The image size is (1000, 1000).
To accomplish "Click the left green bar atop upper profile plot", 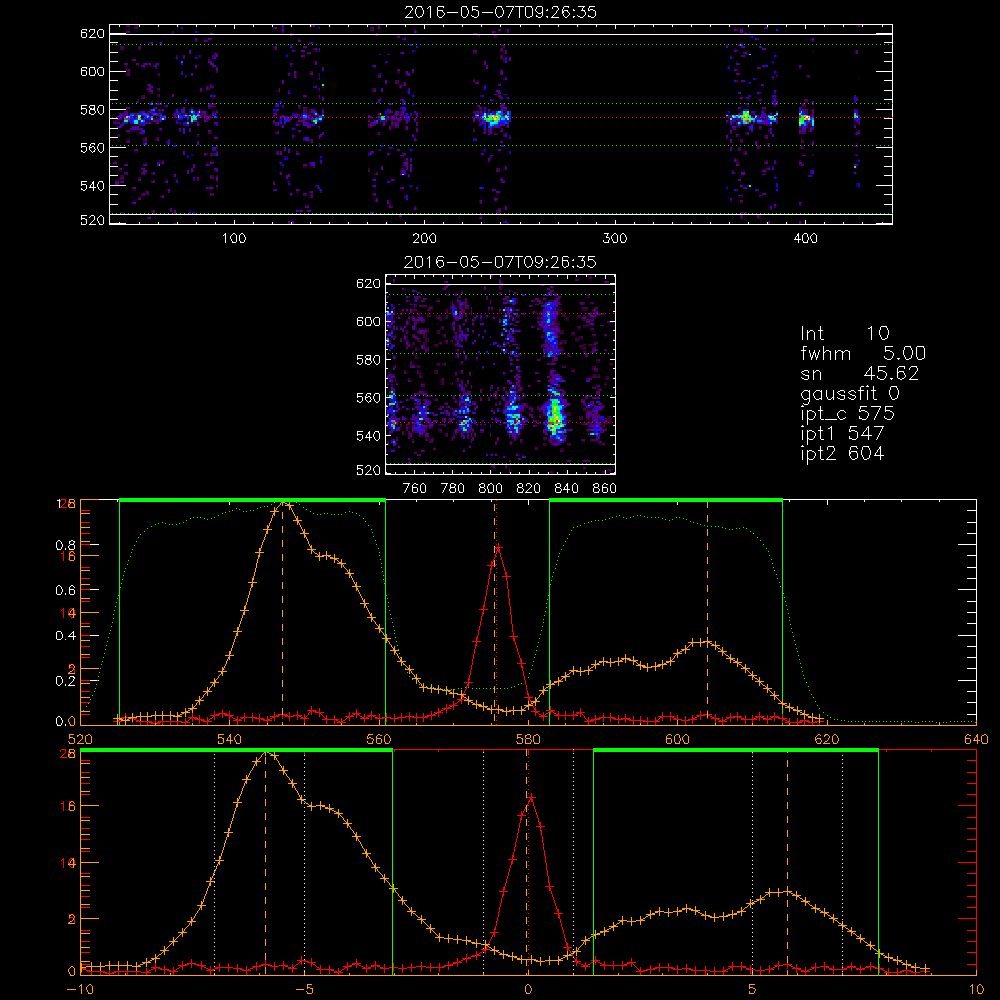I will tap(253, 500).
